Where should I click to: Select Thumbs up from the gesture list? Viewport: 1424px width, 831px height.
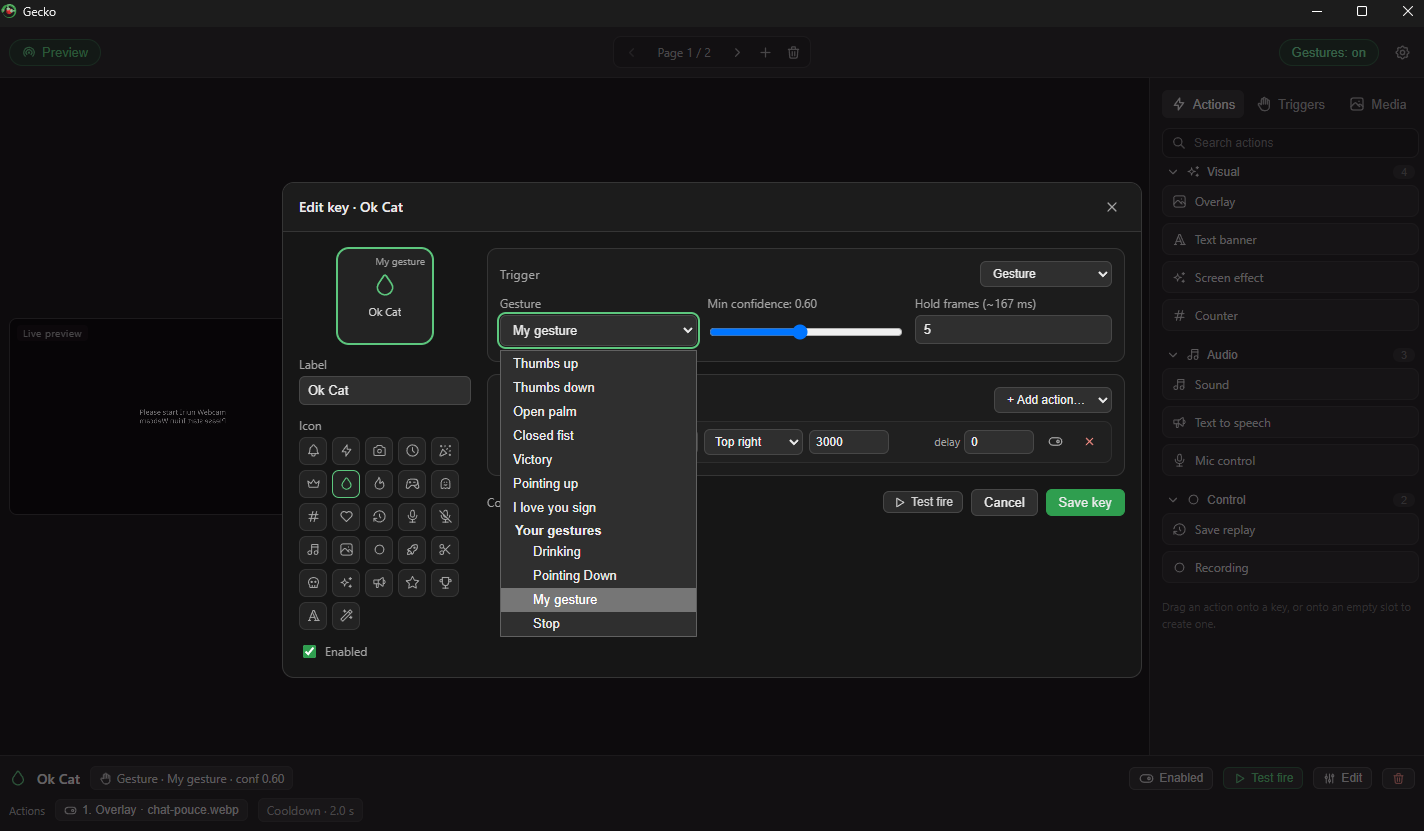[598, 364]
